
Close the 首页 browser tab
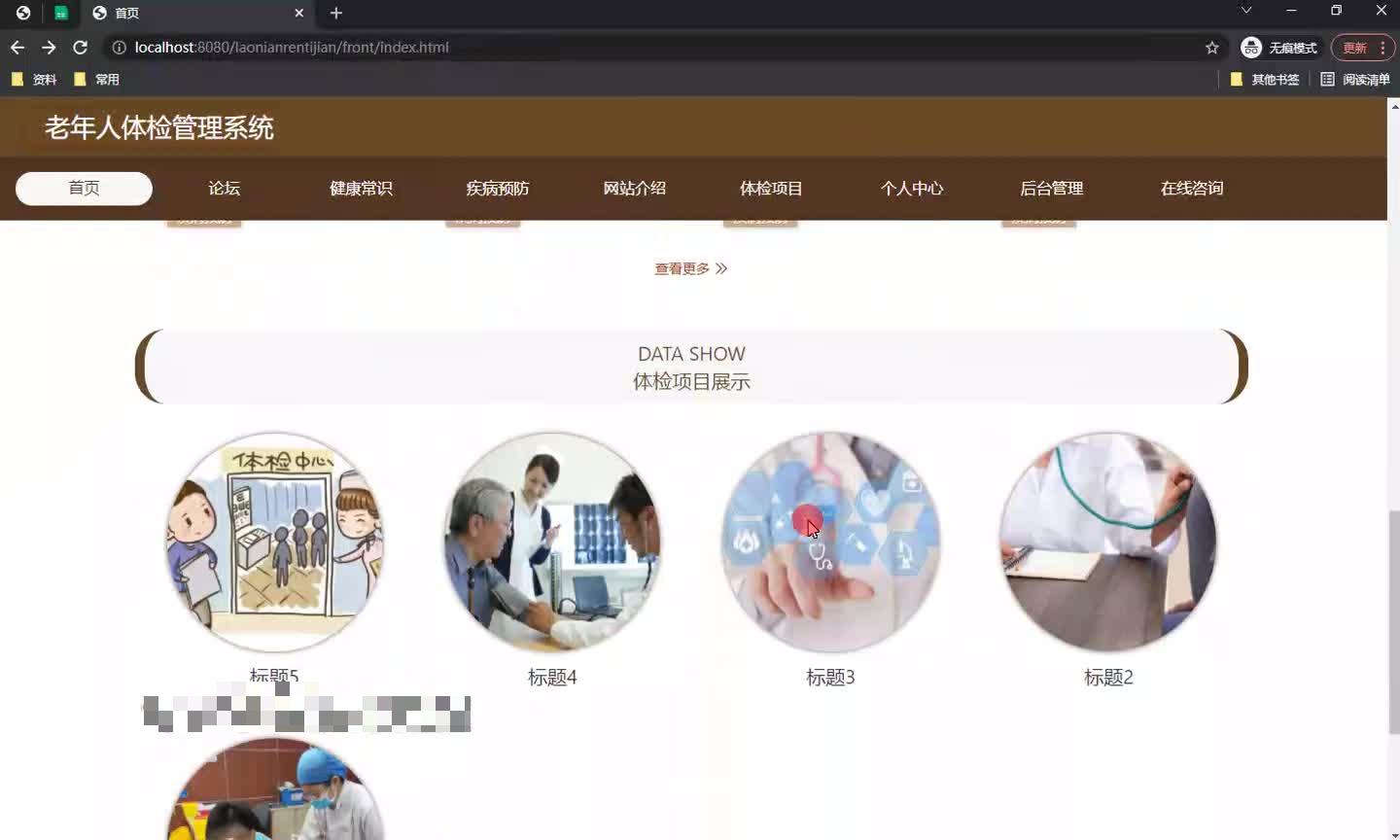point(298,13)
